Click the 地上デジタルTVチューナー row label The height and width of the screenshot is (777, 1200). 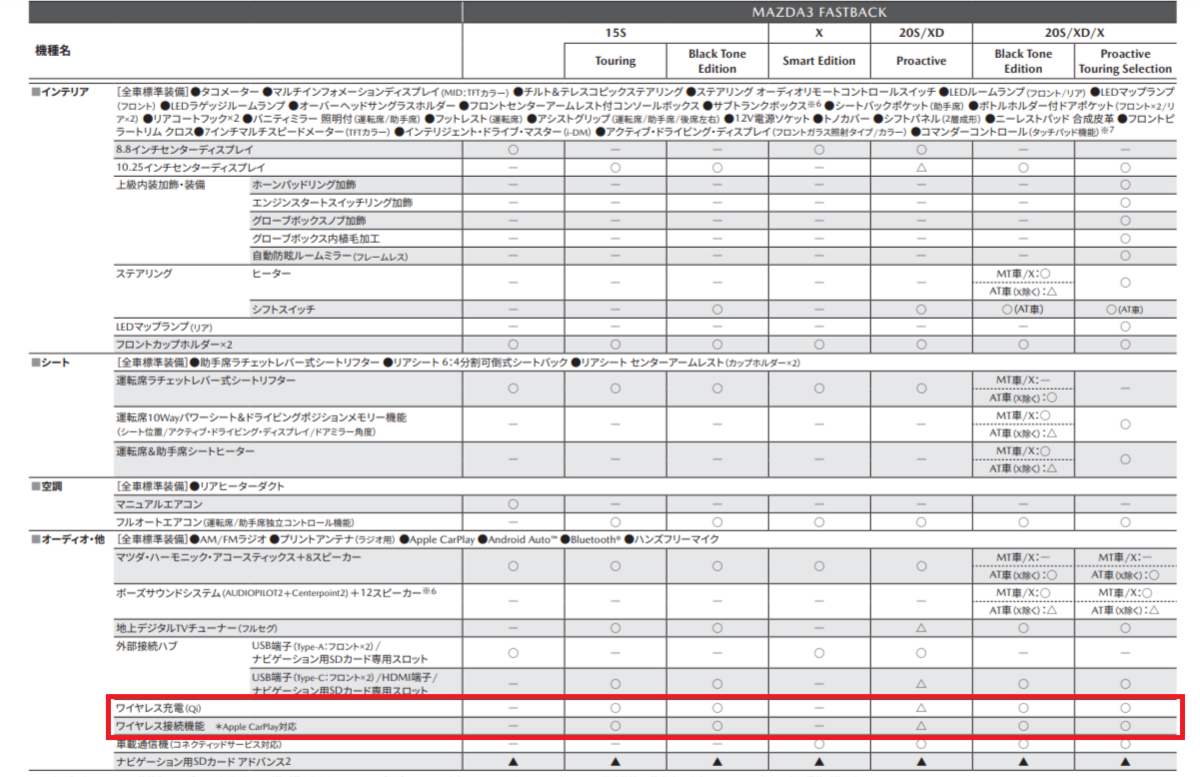(196, 628)
